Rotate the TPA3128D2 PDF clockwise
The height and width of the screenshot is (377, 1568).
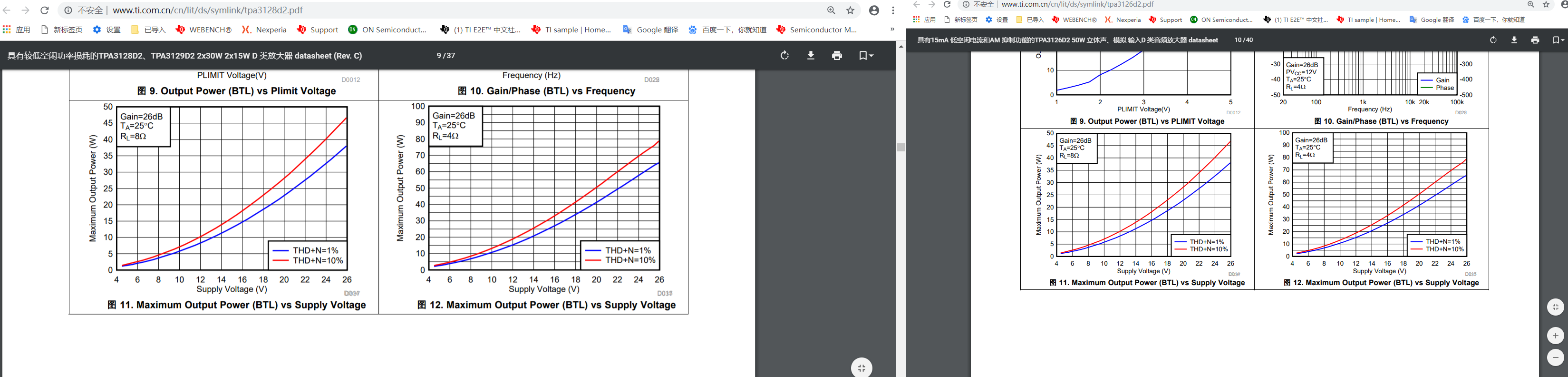(784, 55)
